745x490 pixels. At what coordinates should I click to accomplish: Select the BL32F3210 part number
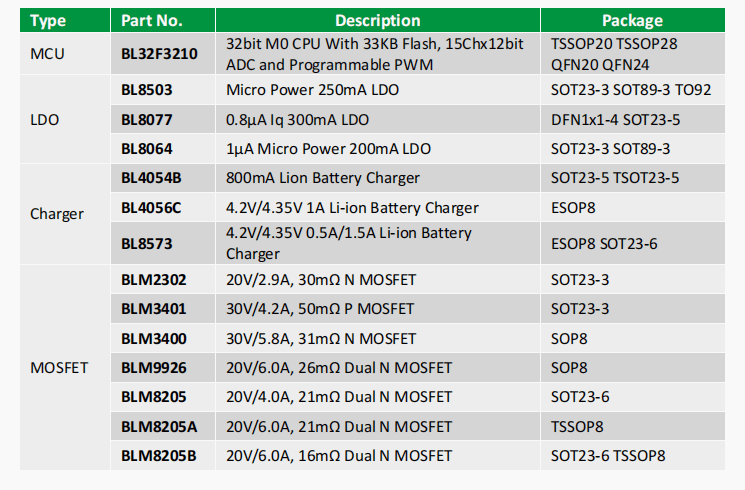(x=160, y=54)
